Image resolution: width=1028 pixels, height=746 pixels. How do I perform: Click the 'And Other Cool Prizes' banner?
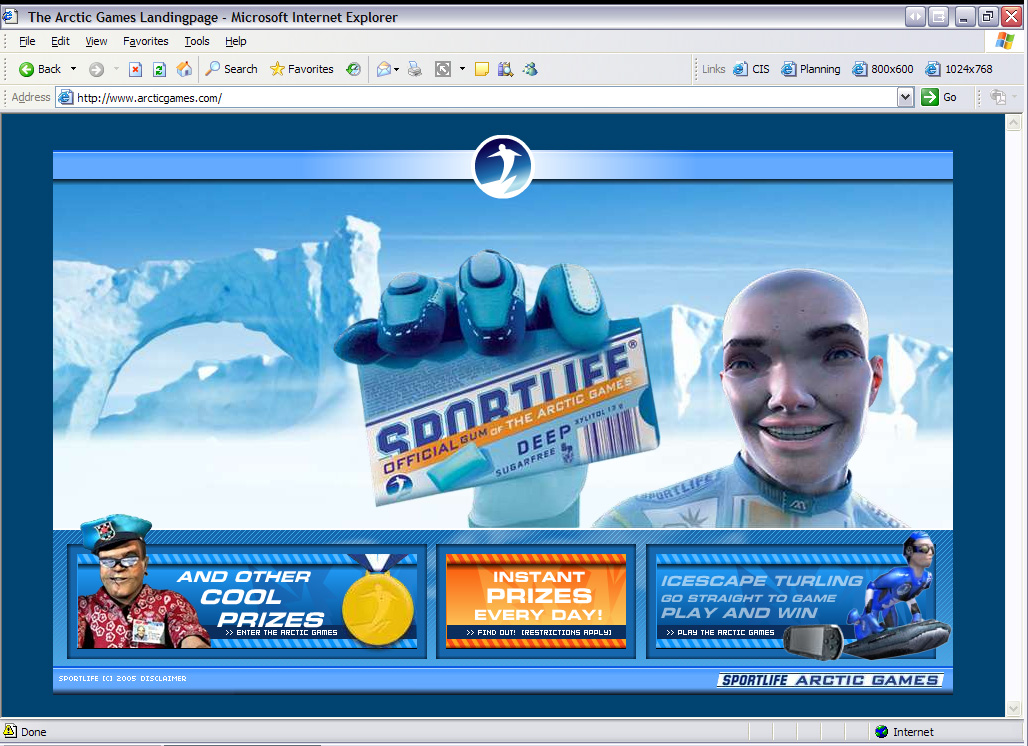point(247,601)
